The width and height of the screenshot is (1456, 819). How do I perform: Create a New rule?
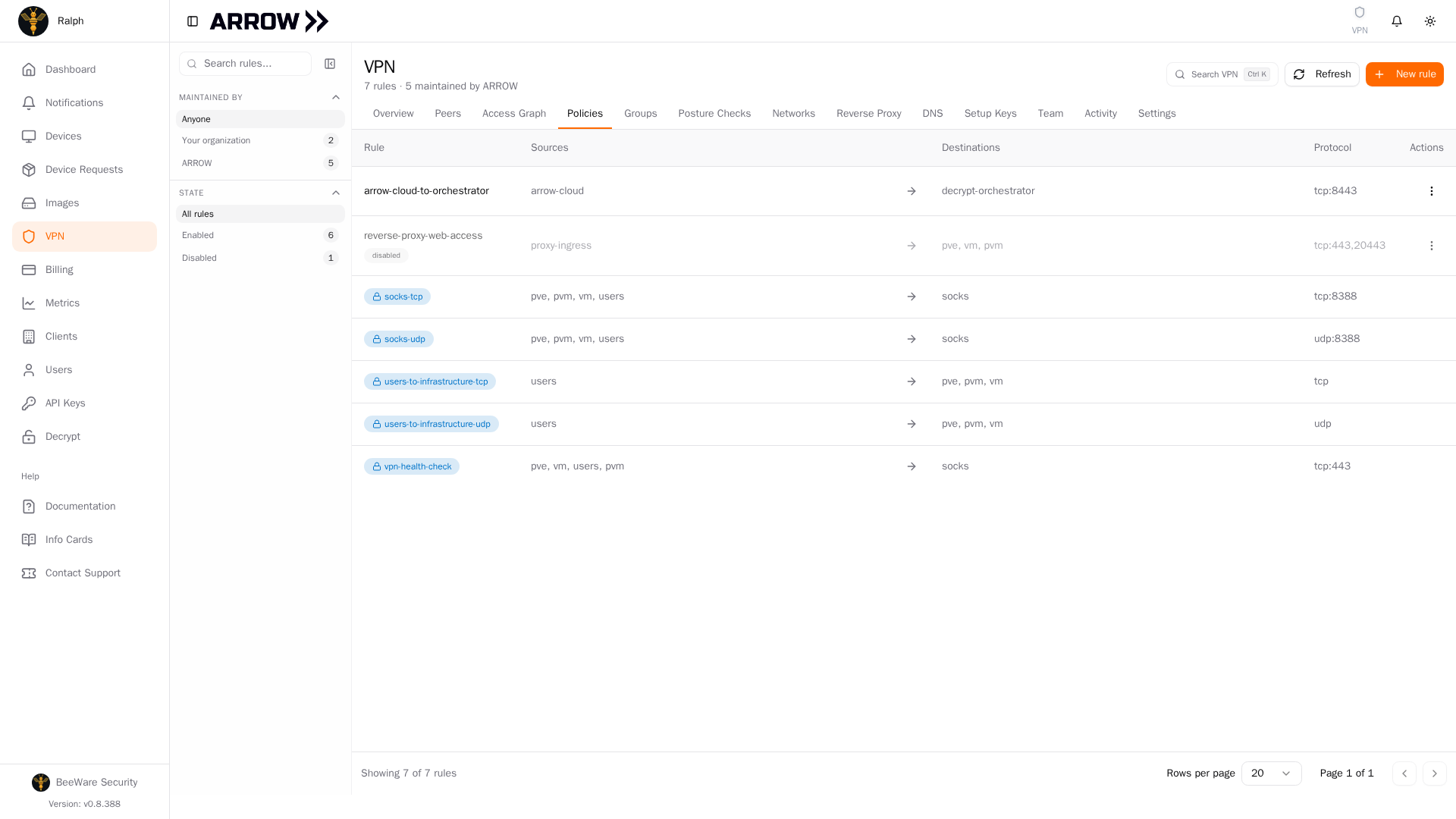click(1404, 74)
